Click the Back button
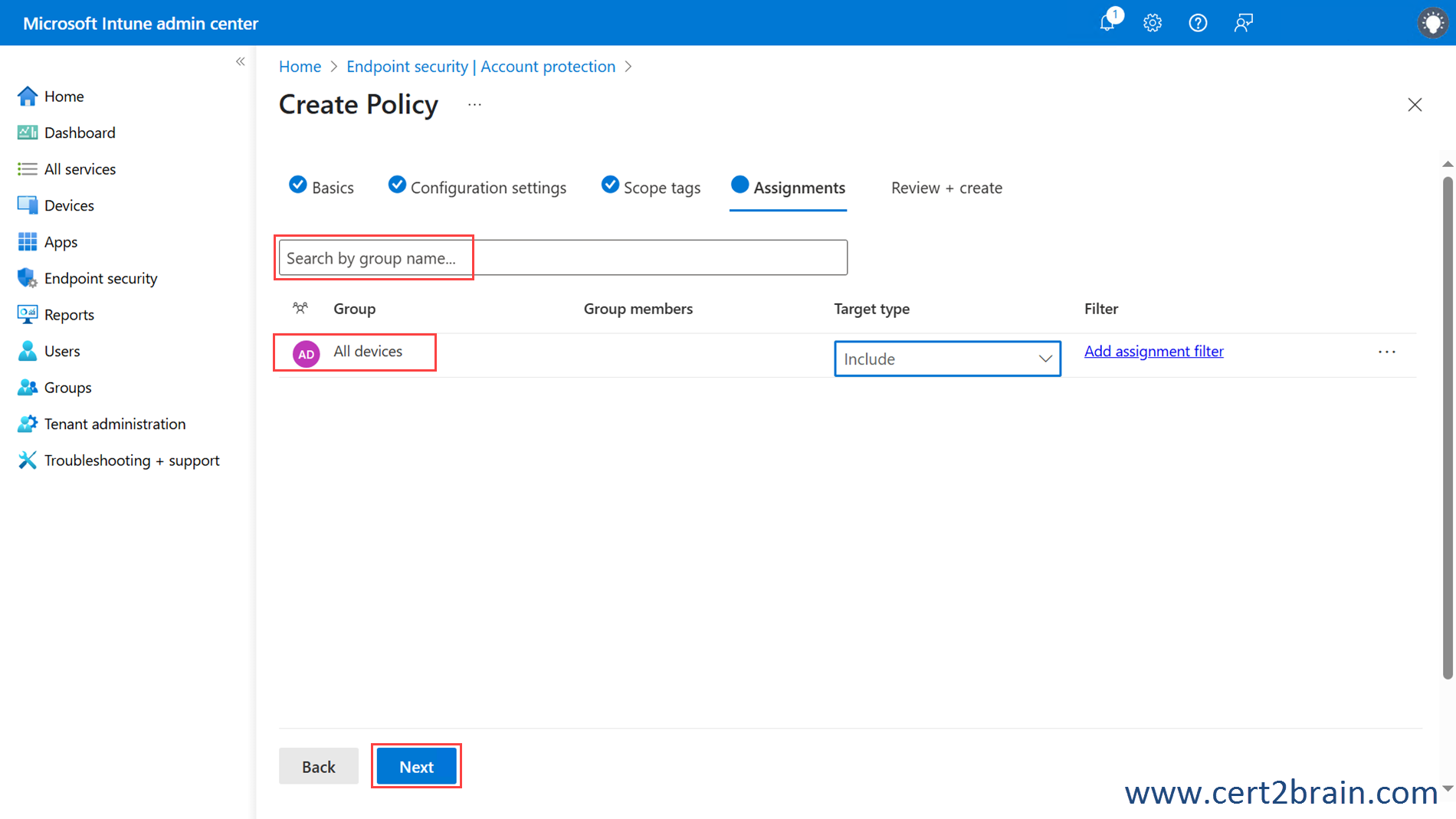 (318, 766)
